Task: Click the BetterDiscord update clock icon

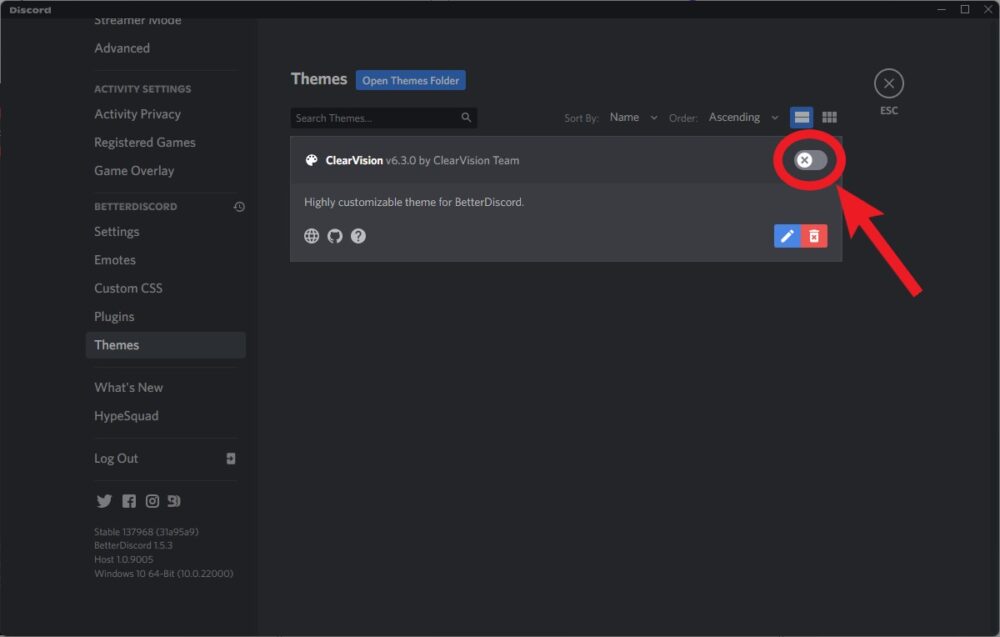Action: [x=239, y=206]
